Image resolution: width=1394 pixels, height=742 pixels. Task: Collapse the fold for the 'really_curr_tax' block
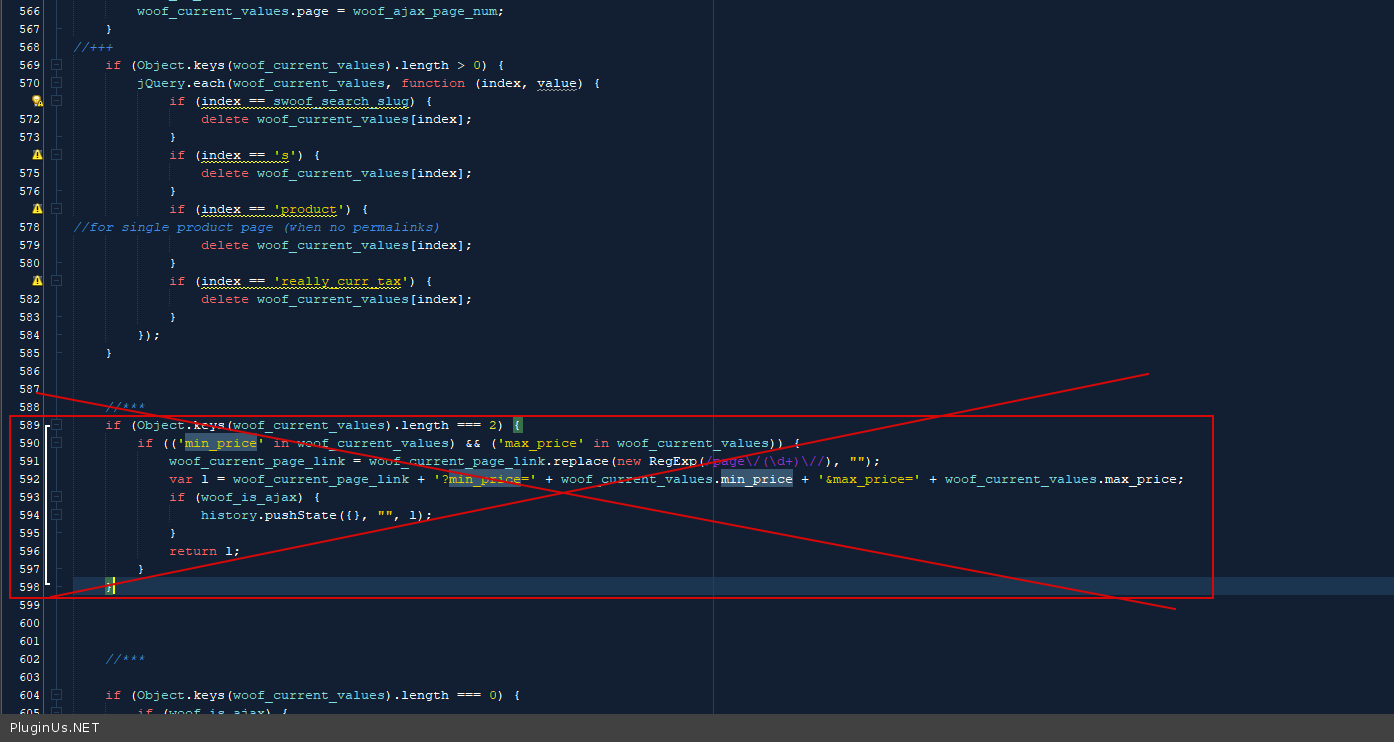coord(57,281)
